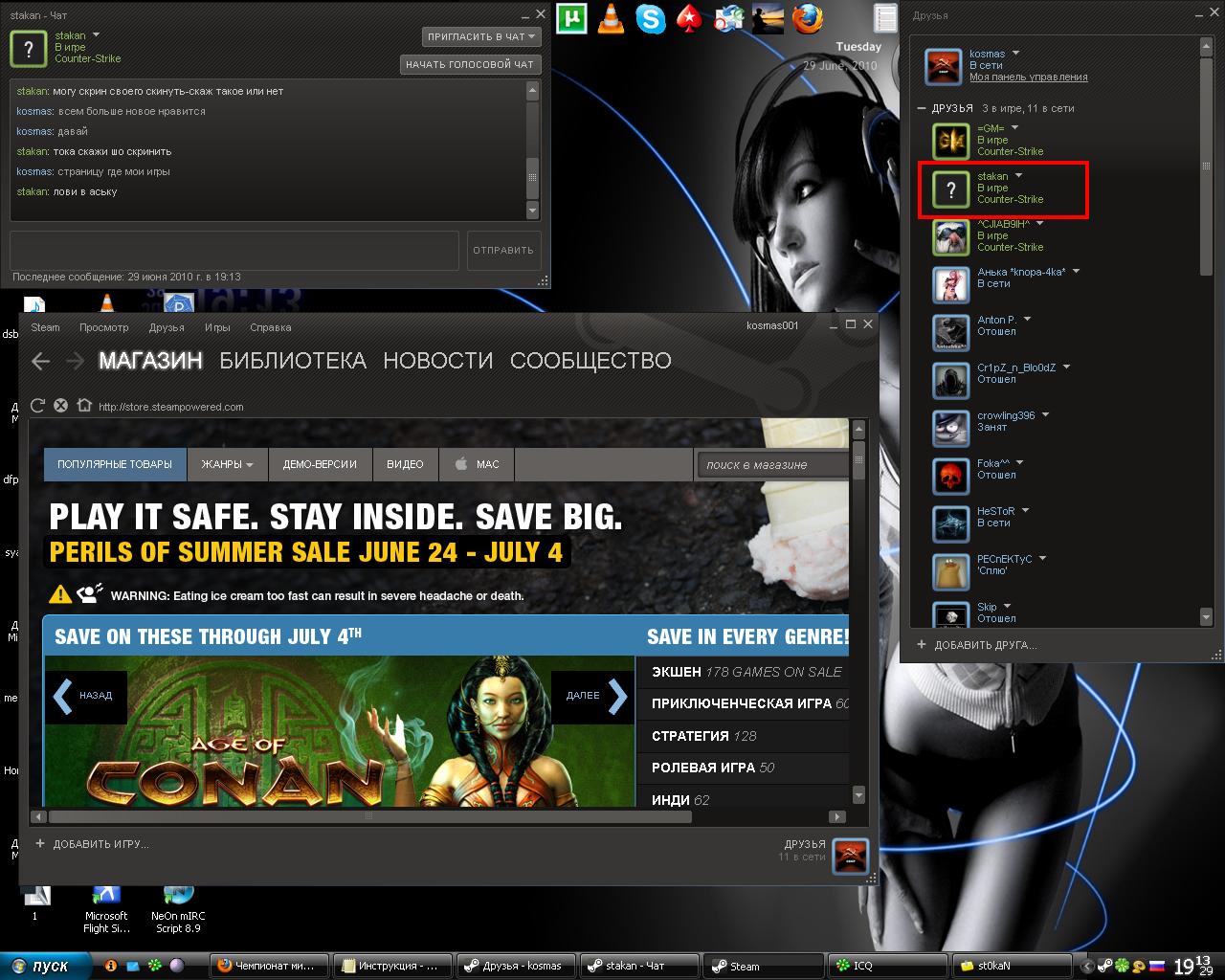Go to the Steam store home page
The height and width of the screenshot is (980, 1225).
point(83,406)
